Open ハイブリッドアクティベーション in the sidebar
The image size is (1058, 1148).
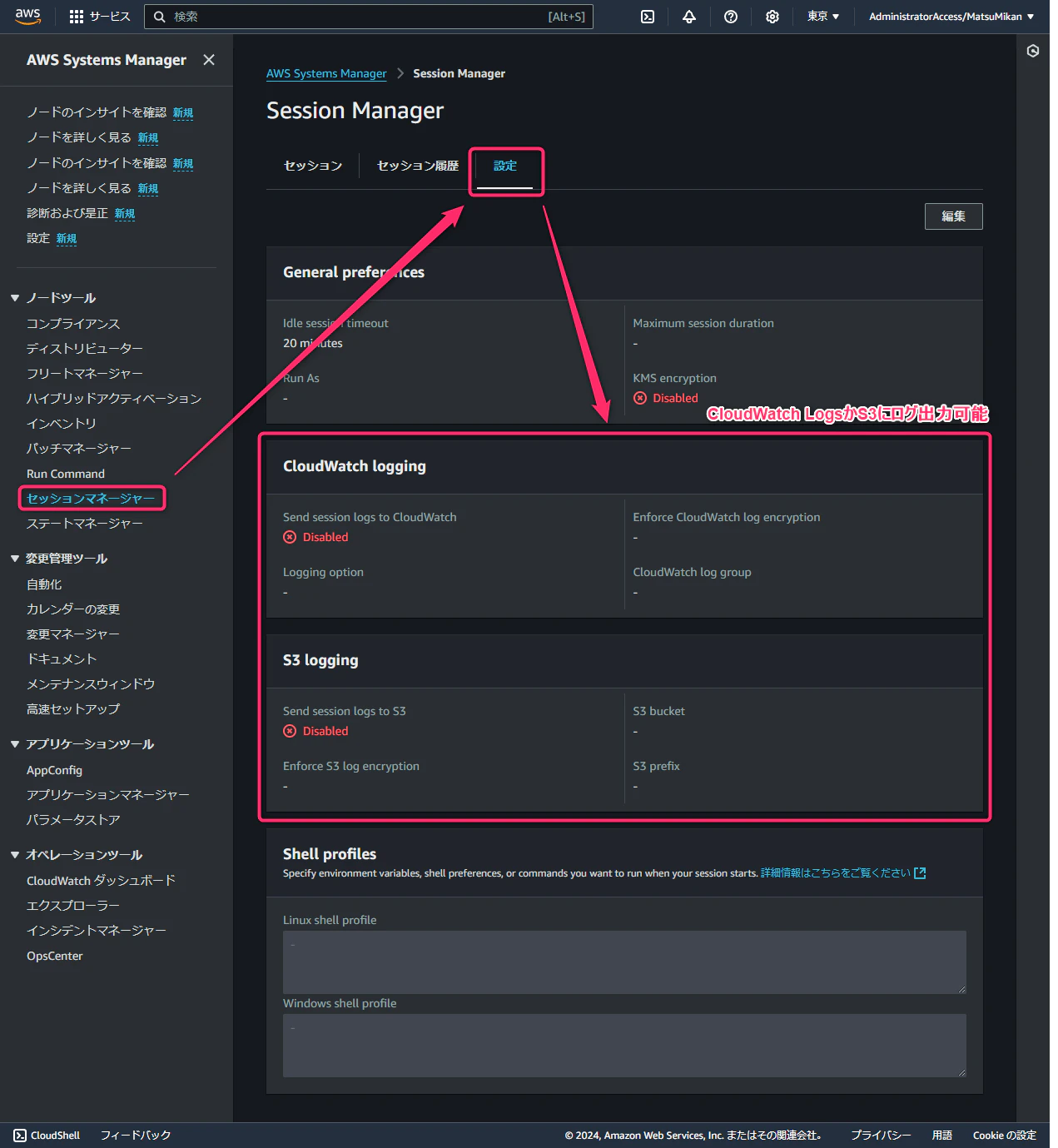(114, 399)
